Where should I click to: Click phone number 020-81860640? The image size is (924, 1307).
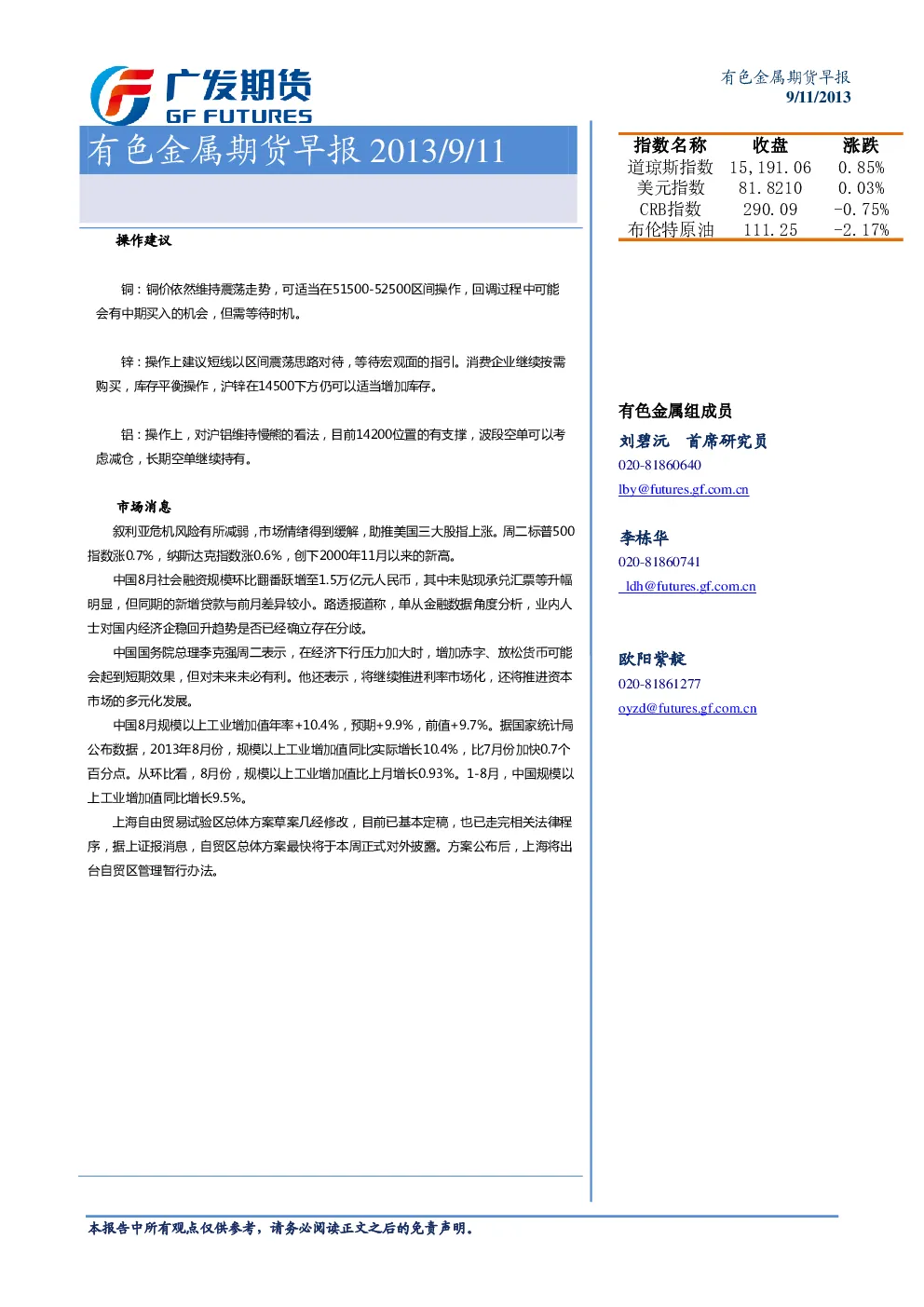click(659, 465)
